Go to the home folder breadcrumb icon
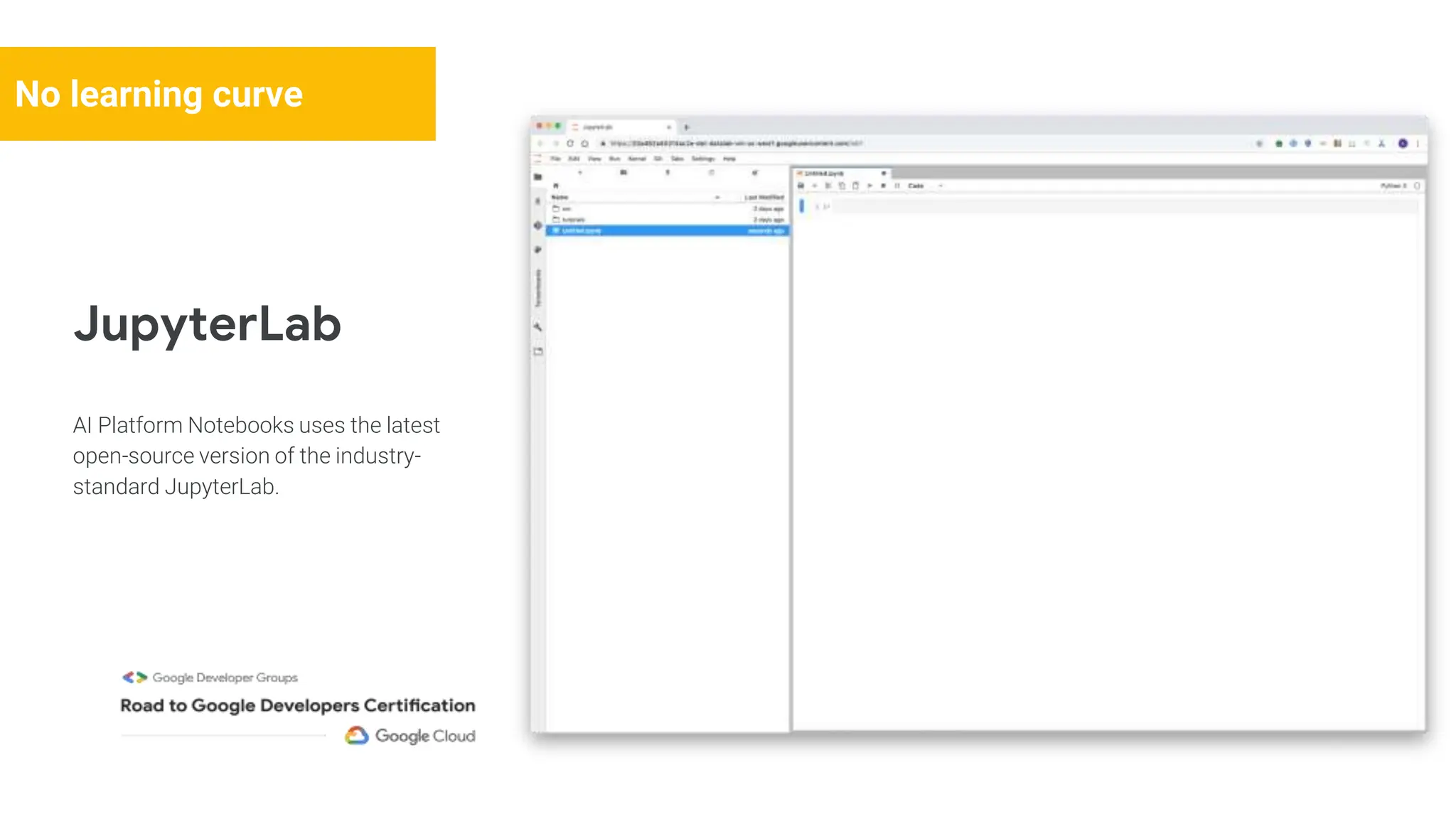 [556, 186]
